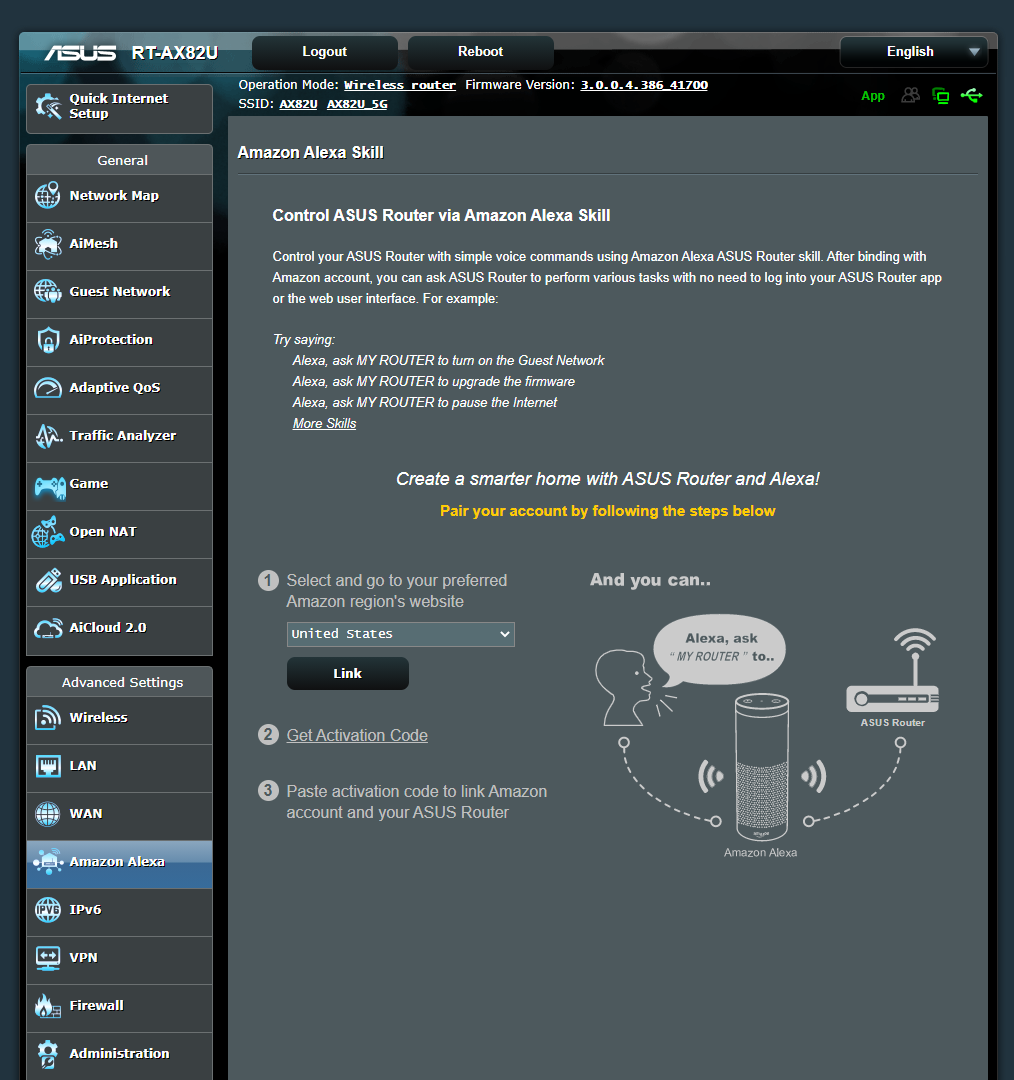Open the English language dropdown

(913, 52)
